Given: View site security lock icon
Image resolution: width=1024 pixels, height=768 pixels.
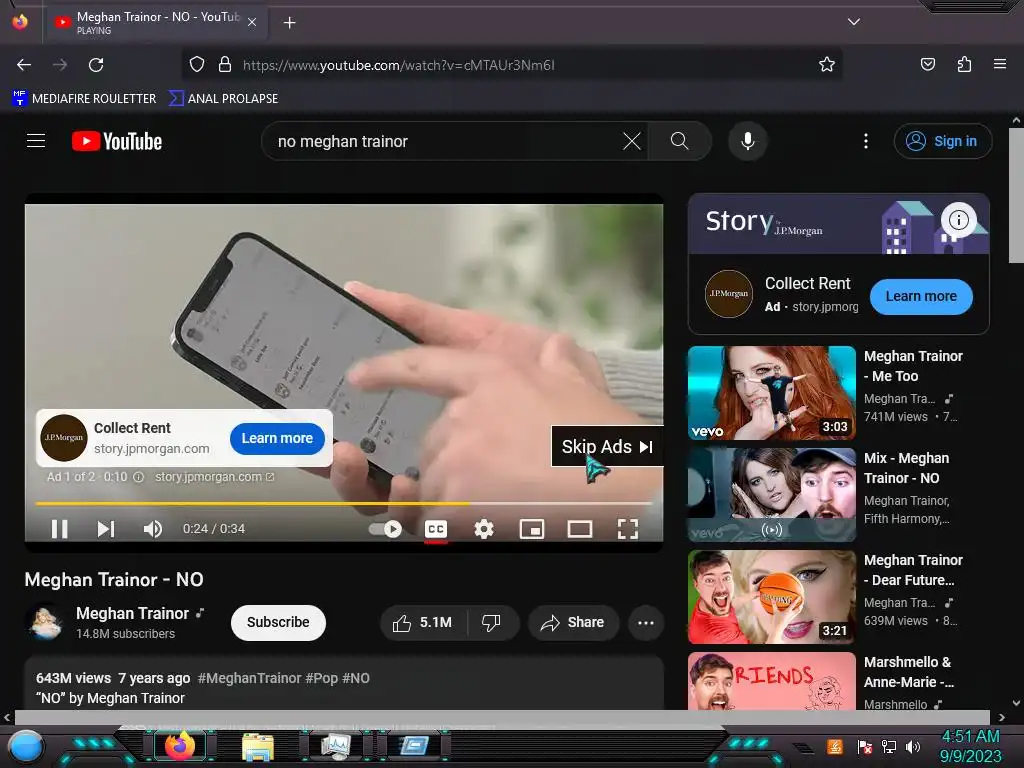Looking at the screenshot, I should [x=225, y=65].
